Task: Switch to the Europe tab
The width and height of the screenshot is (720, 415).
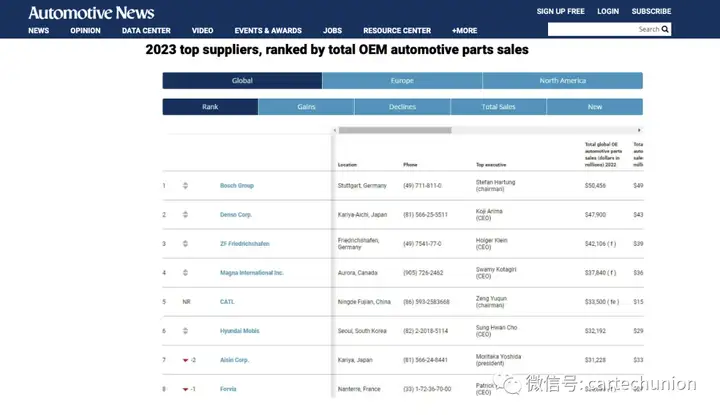Action: [x=402, y=80]
